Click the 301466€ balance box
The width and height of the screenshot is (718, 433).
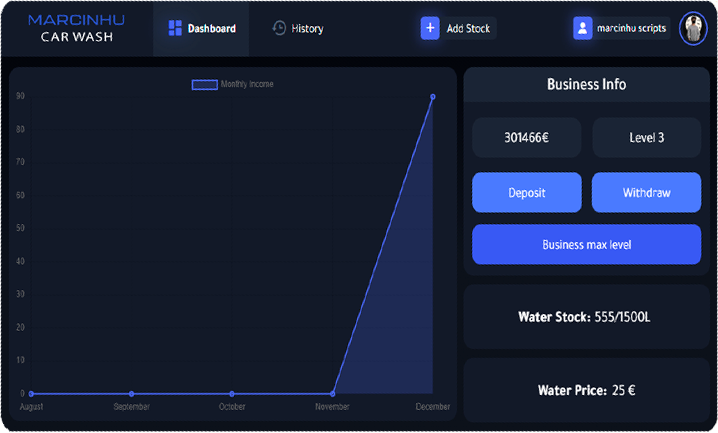[526, 138]
